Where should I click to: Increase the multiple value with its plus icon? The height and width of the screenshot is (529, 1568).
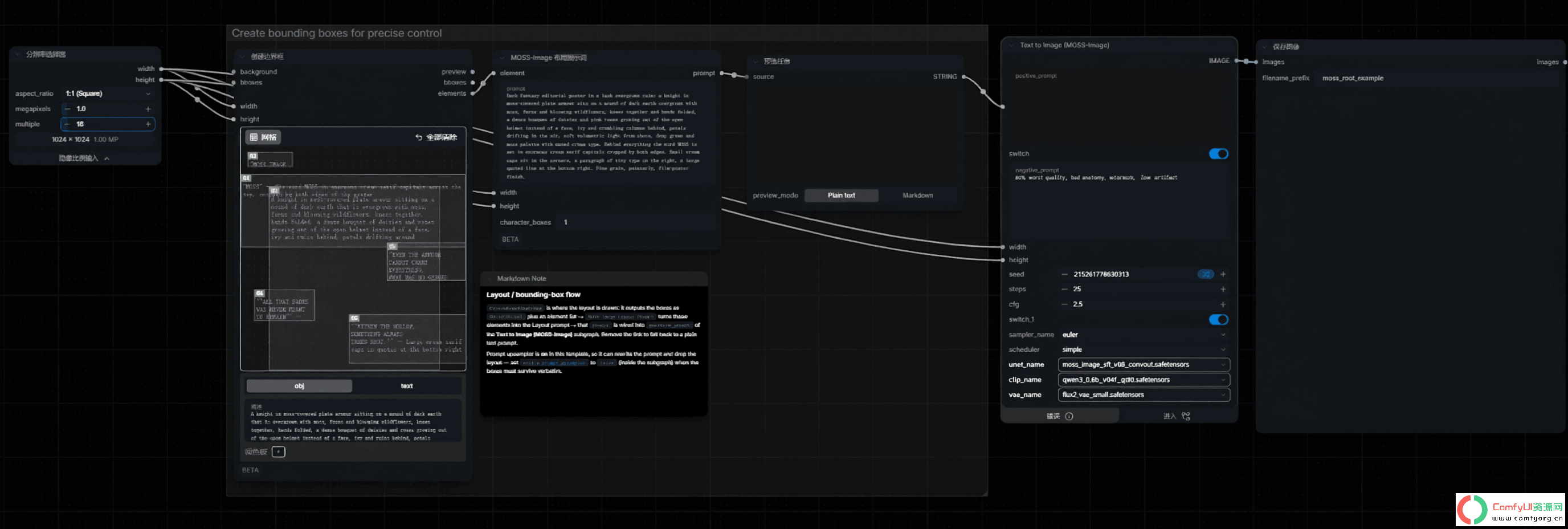tap(148, 124)
